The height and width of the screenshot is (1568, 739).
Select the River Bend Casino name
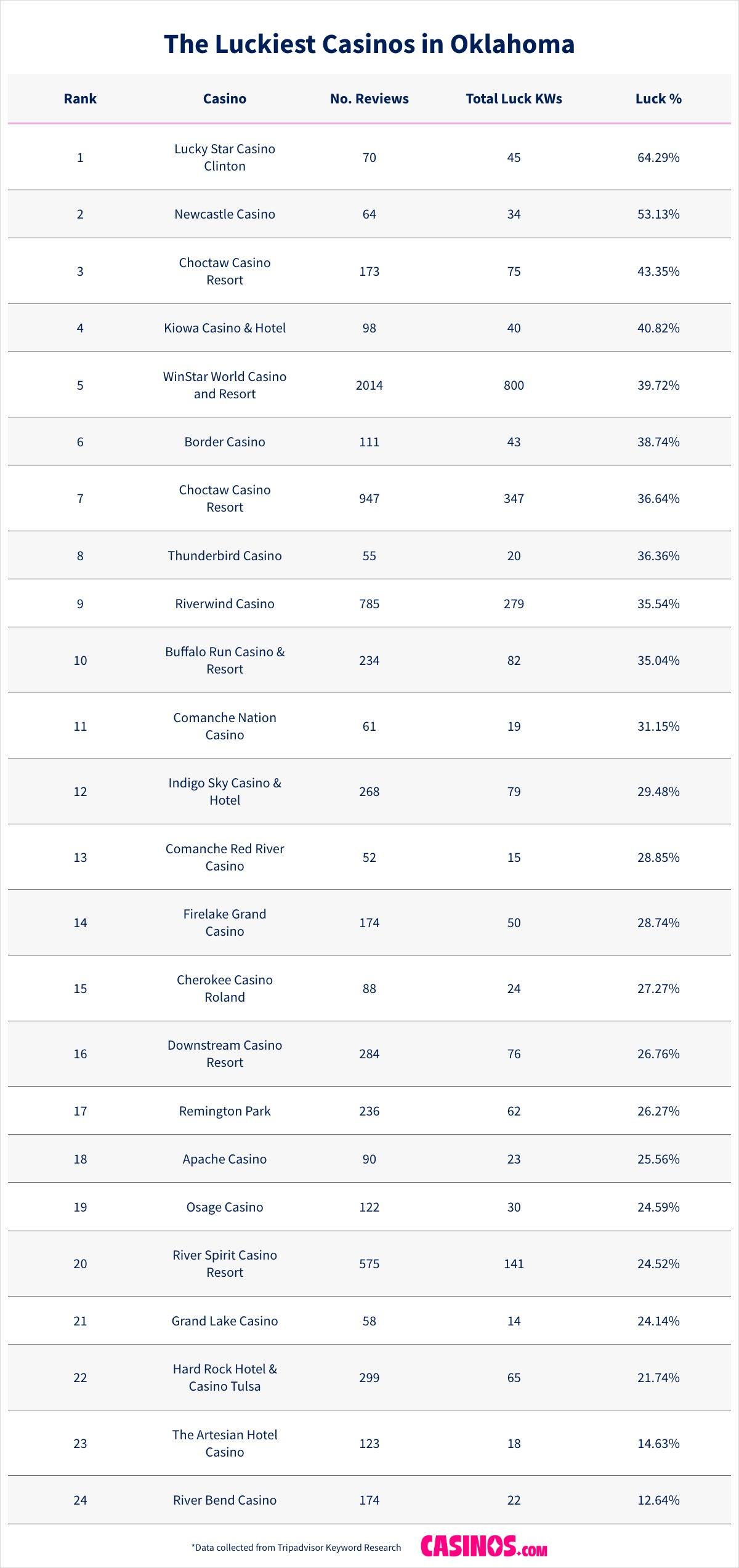point(225,1500)
